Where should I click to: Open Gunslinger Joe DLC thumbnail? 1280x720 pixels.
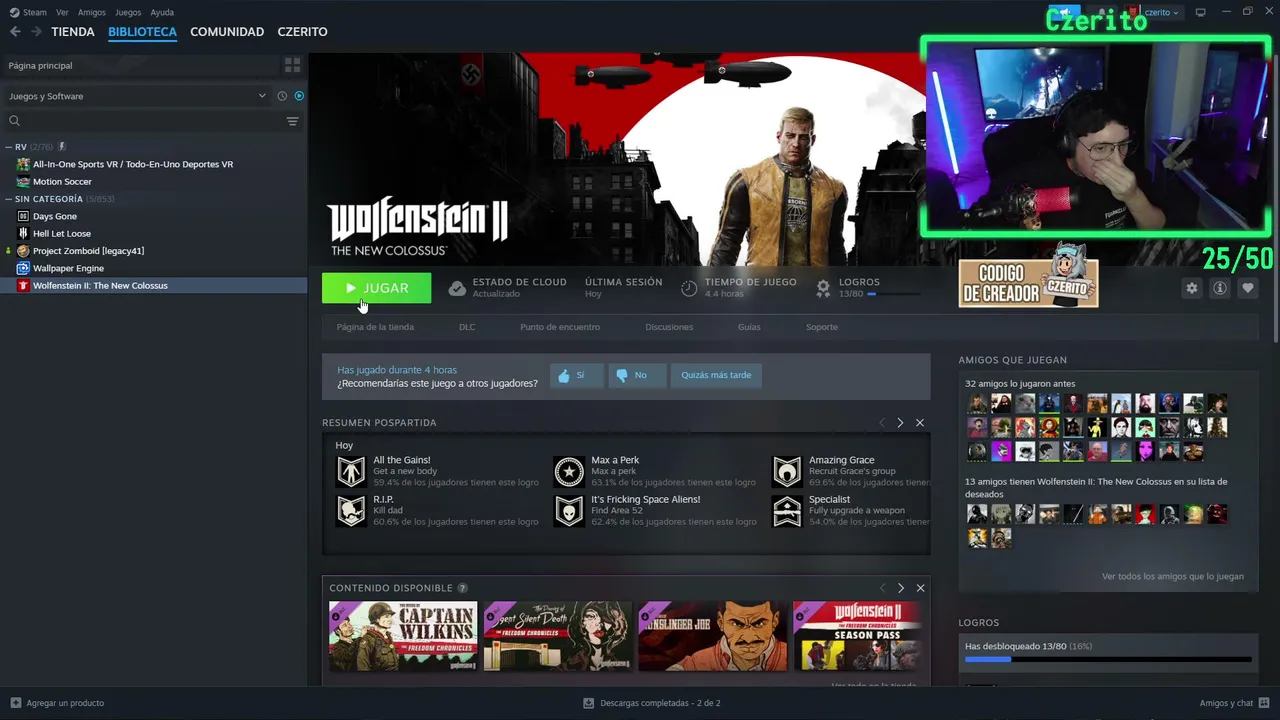tap(713, 636)
